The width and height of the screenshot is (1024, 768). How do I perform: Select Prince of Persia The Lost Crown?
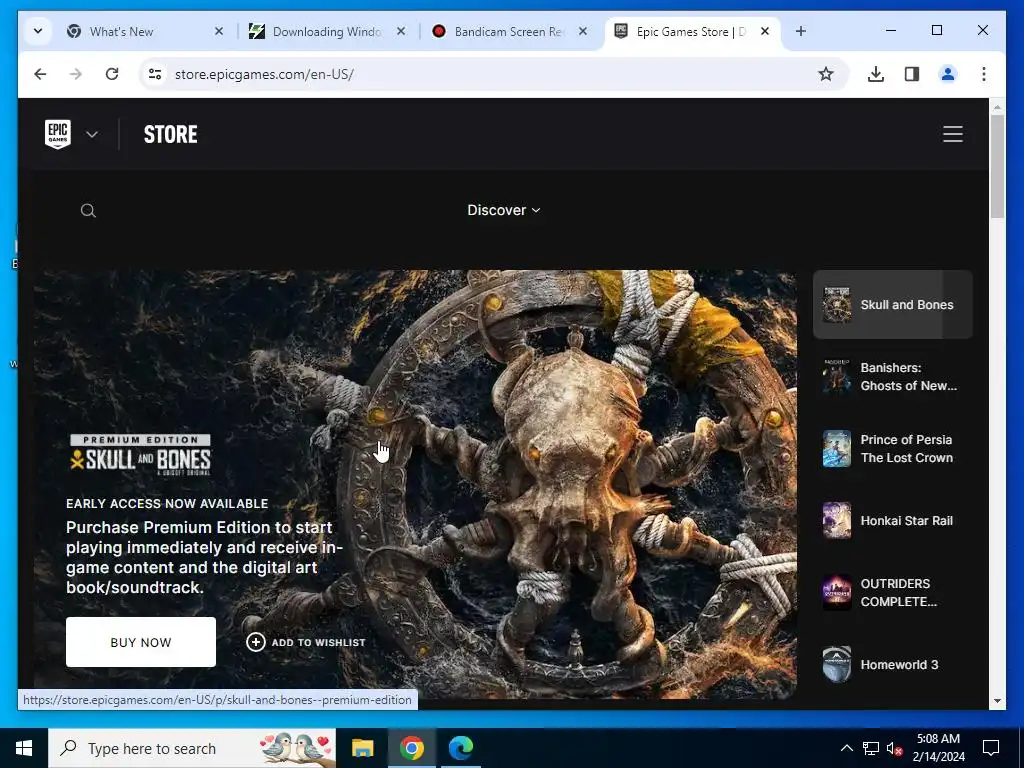tap(892, 449)
